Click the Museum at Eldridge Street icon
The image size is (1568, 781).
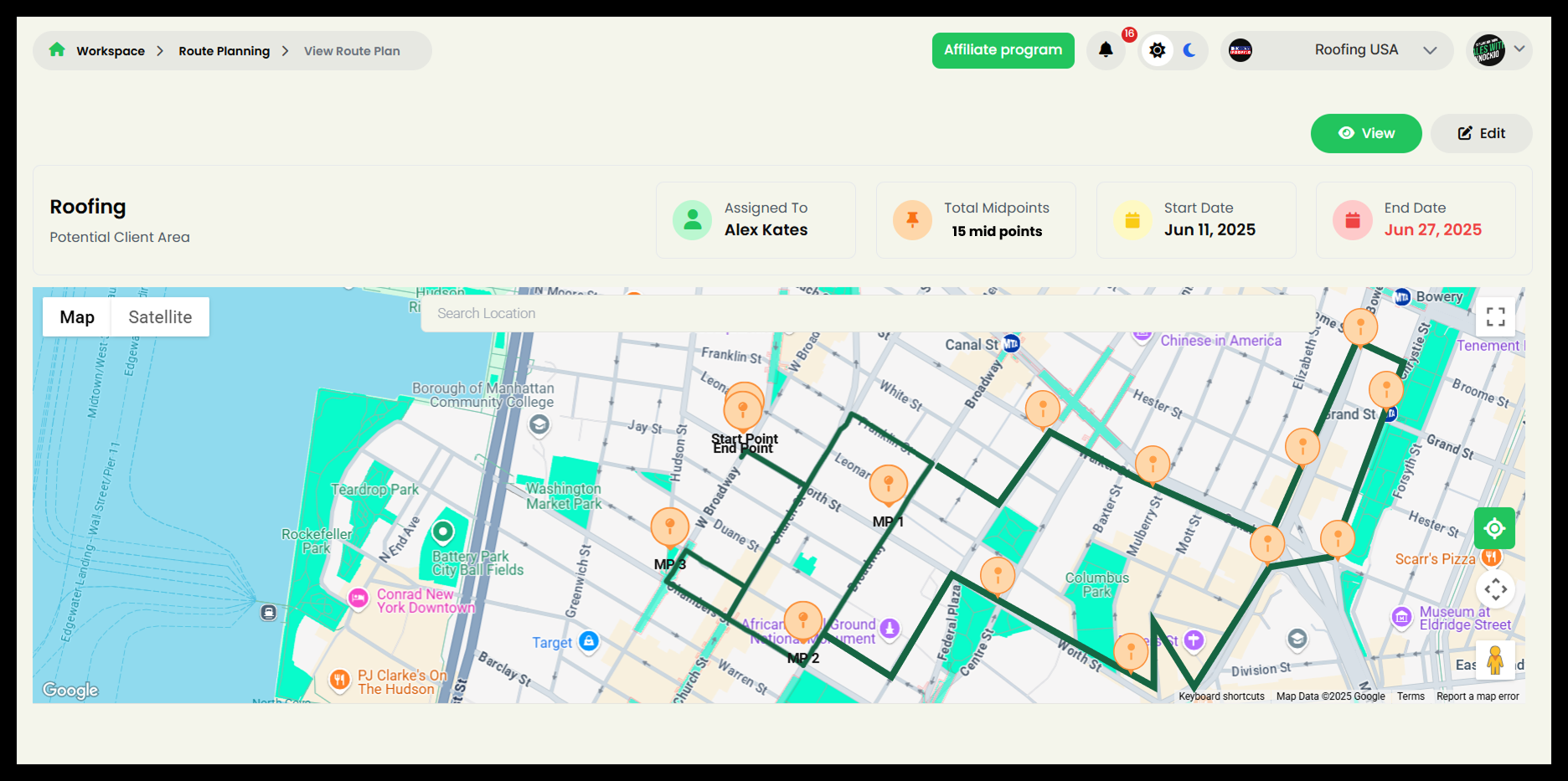pyautogui.click(x=1401, y=618)
